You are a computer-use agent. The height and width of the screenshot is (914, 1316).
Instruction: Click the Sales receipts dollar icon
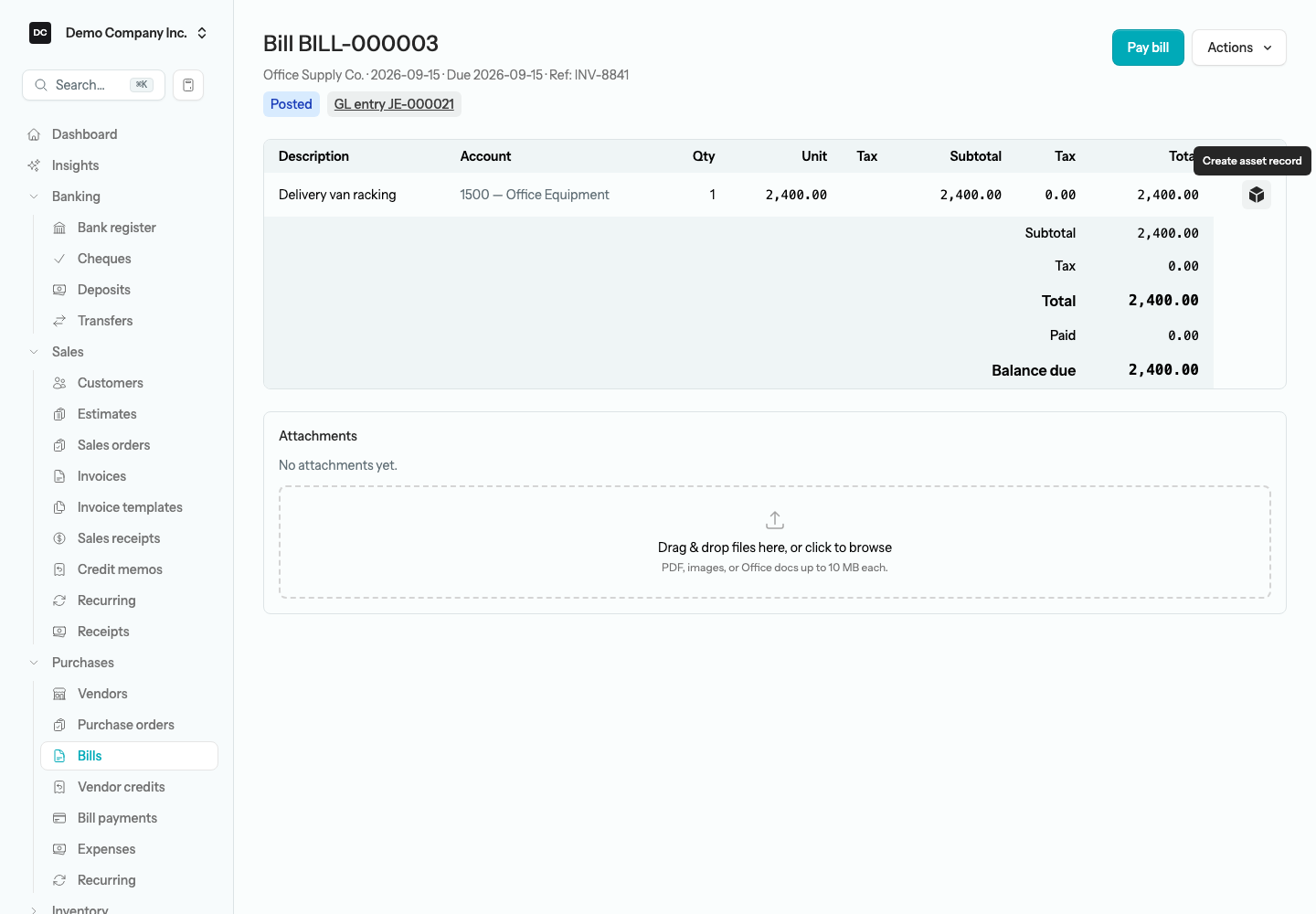point(59,538)
